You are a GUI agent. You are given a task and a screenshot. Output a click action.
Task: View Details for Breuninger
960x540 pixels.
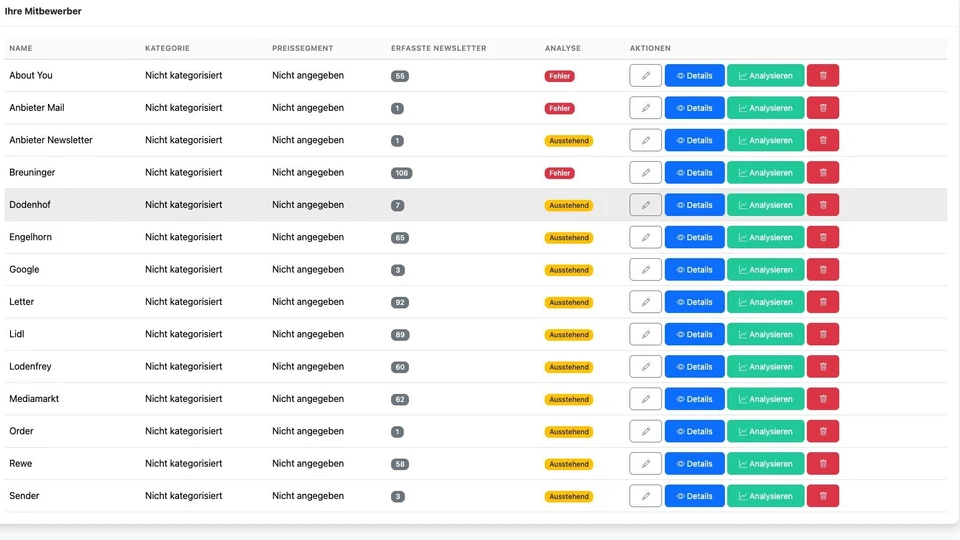tap(694, 173)
